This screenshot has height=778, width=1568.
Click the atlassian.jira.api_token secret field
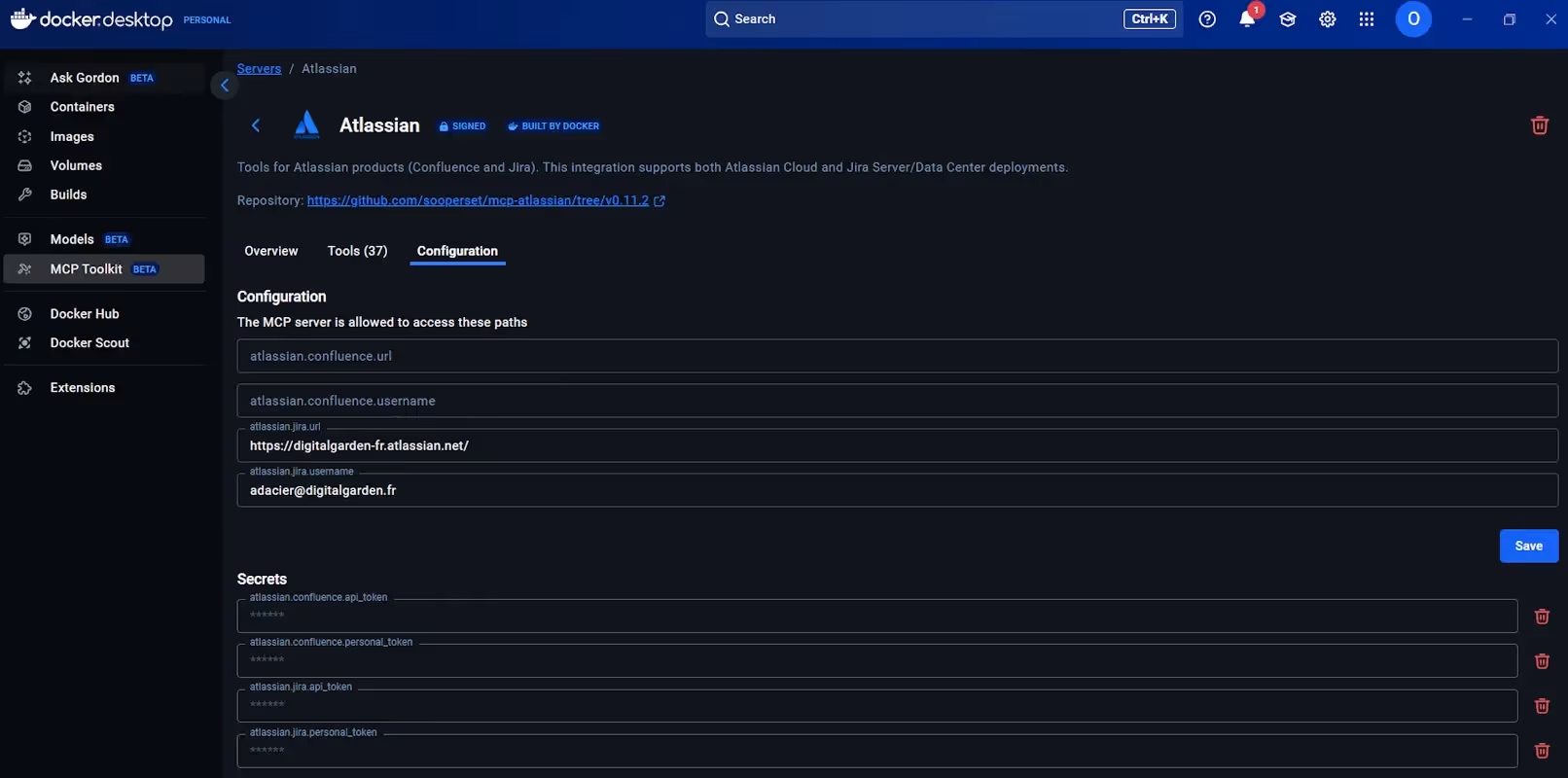click(x=876, y=705)
